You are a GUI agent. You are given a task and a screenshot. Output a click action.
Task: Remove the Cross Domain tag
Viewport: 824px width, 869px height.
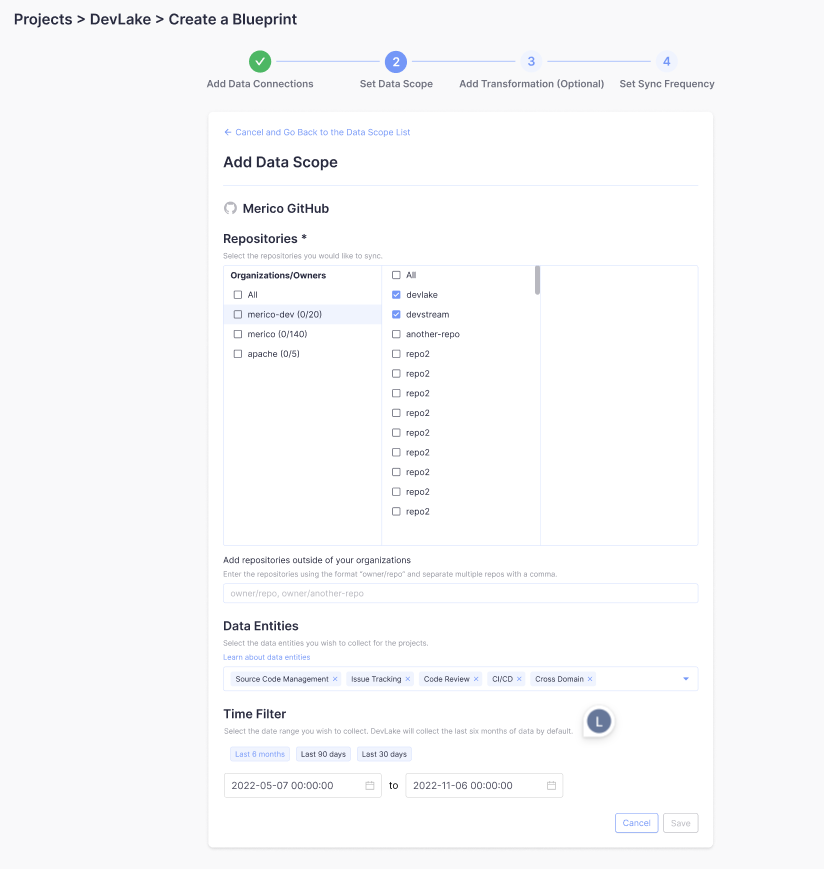590,679
